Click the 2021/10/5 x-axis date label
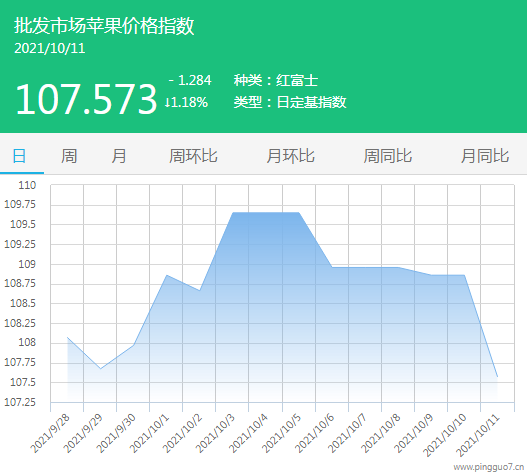This screenshot has height=476, width=527. pyautogui.click(x=282, y=434)
